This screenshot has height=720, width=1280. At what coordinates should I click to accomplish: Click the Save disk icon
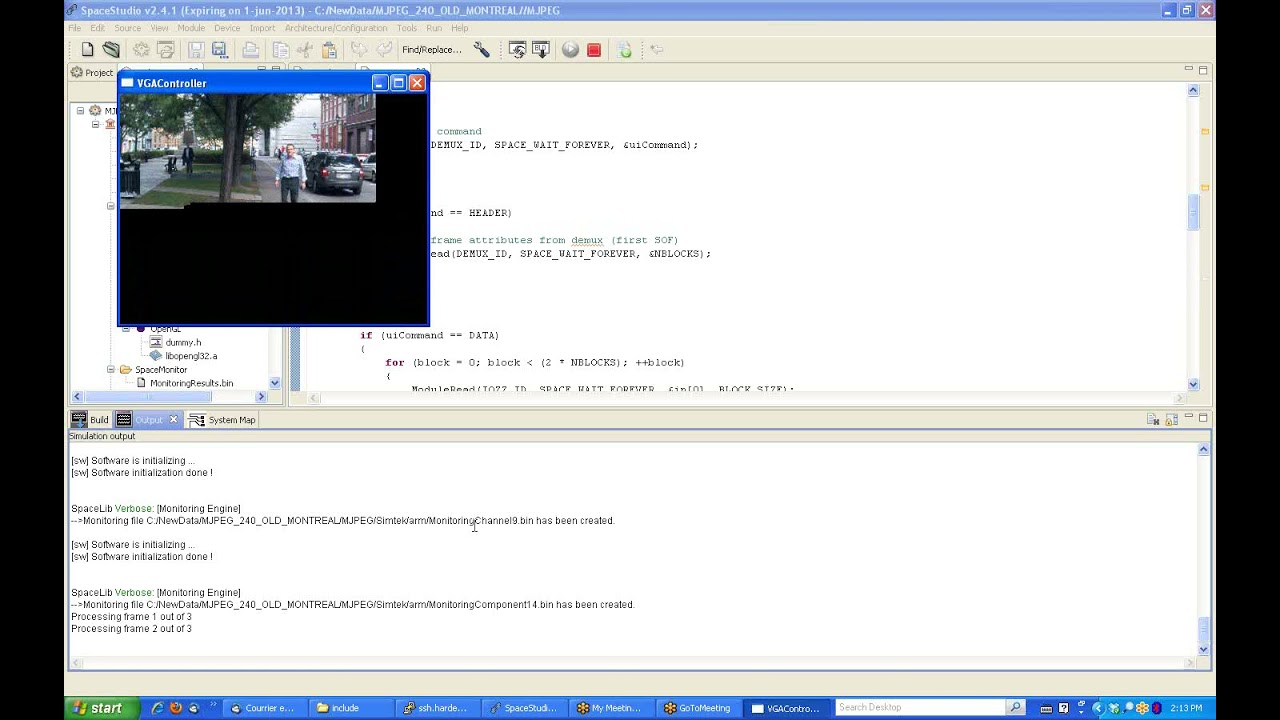(195, 49)
